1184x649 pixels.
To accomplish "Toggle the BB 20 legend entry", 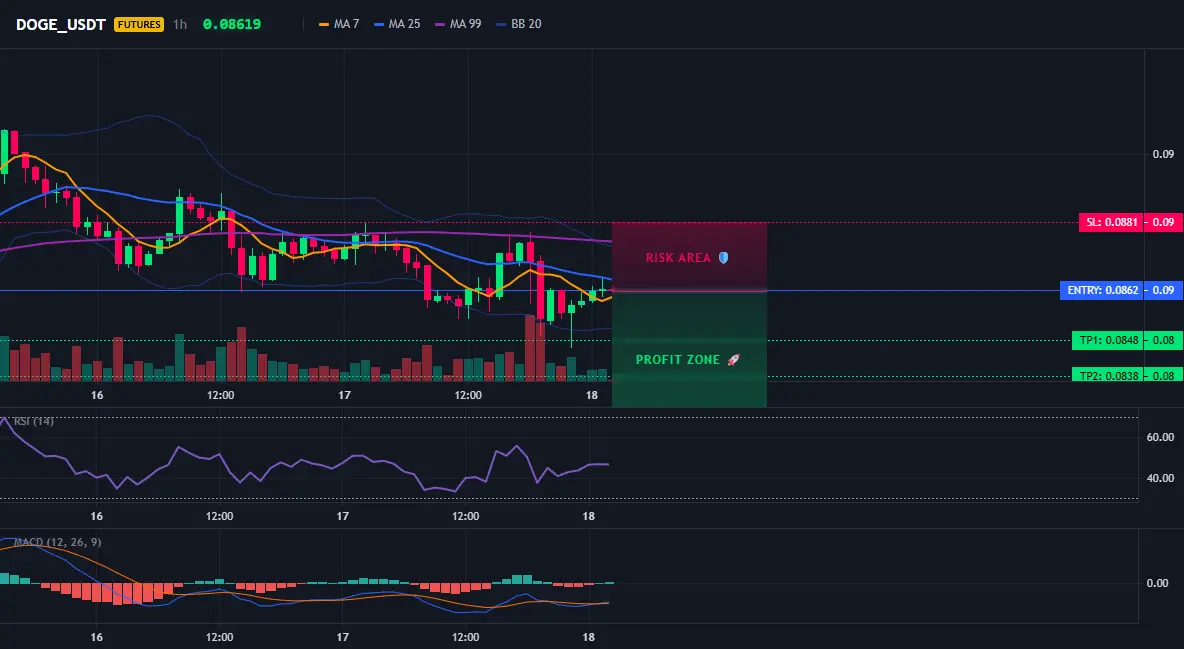I will point(519,24).
